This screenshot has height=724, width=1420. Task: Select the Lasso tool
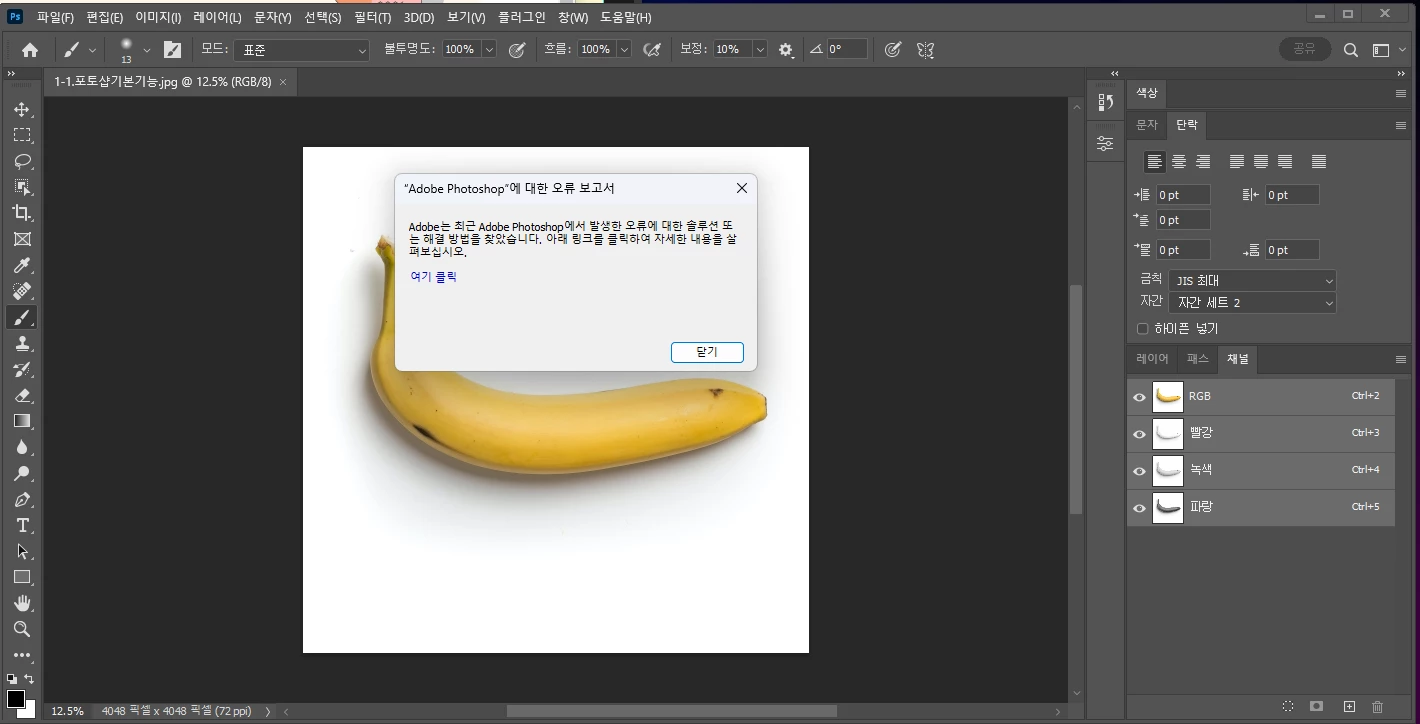[x=22, y=161]
